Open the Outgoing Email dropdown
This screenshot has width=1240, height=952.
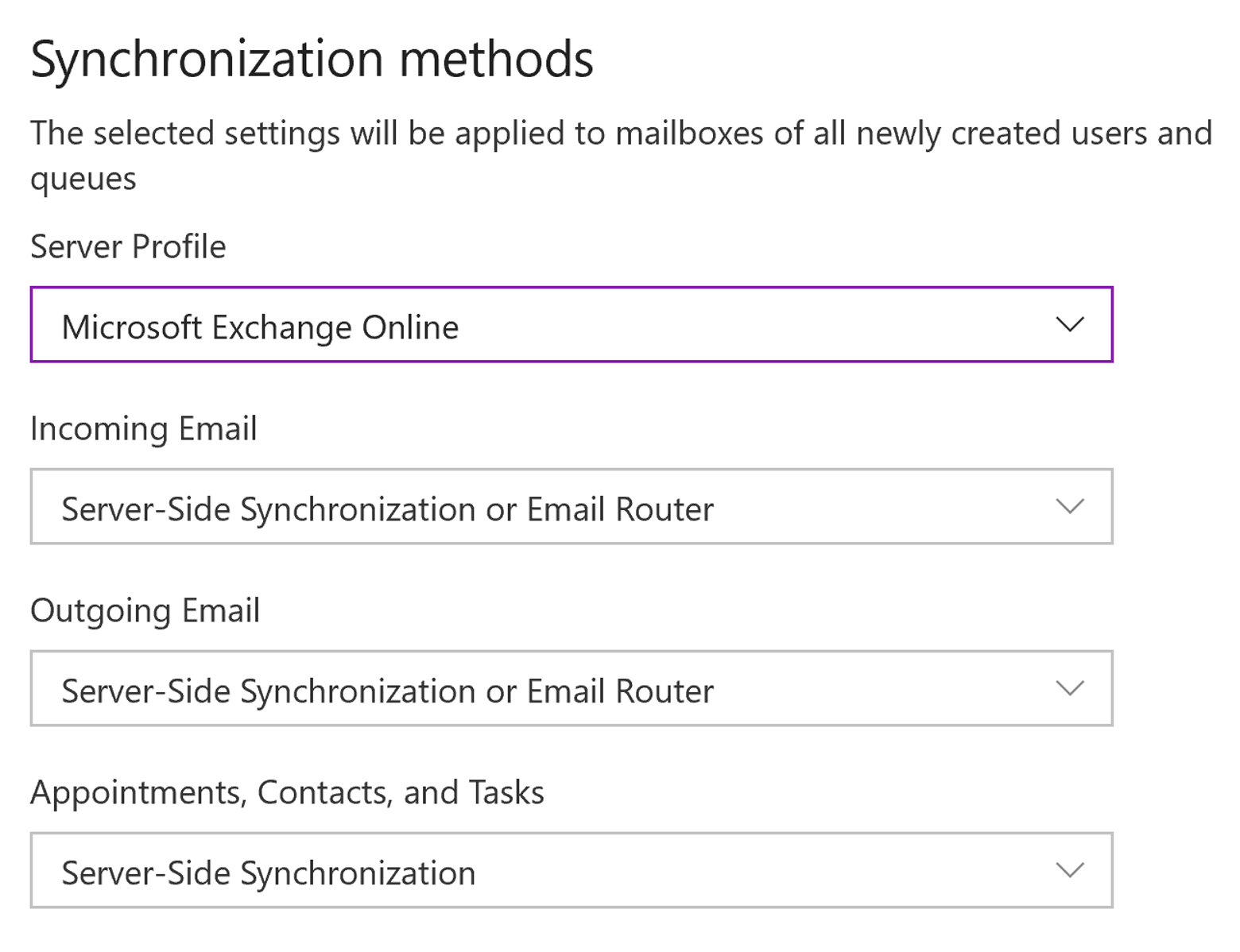pyautogui.click(x=572, y=688)
